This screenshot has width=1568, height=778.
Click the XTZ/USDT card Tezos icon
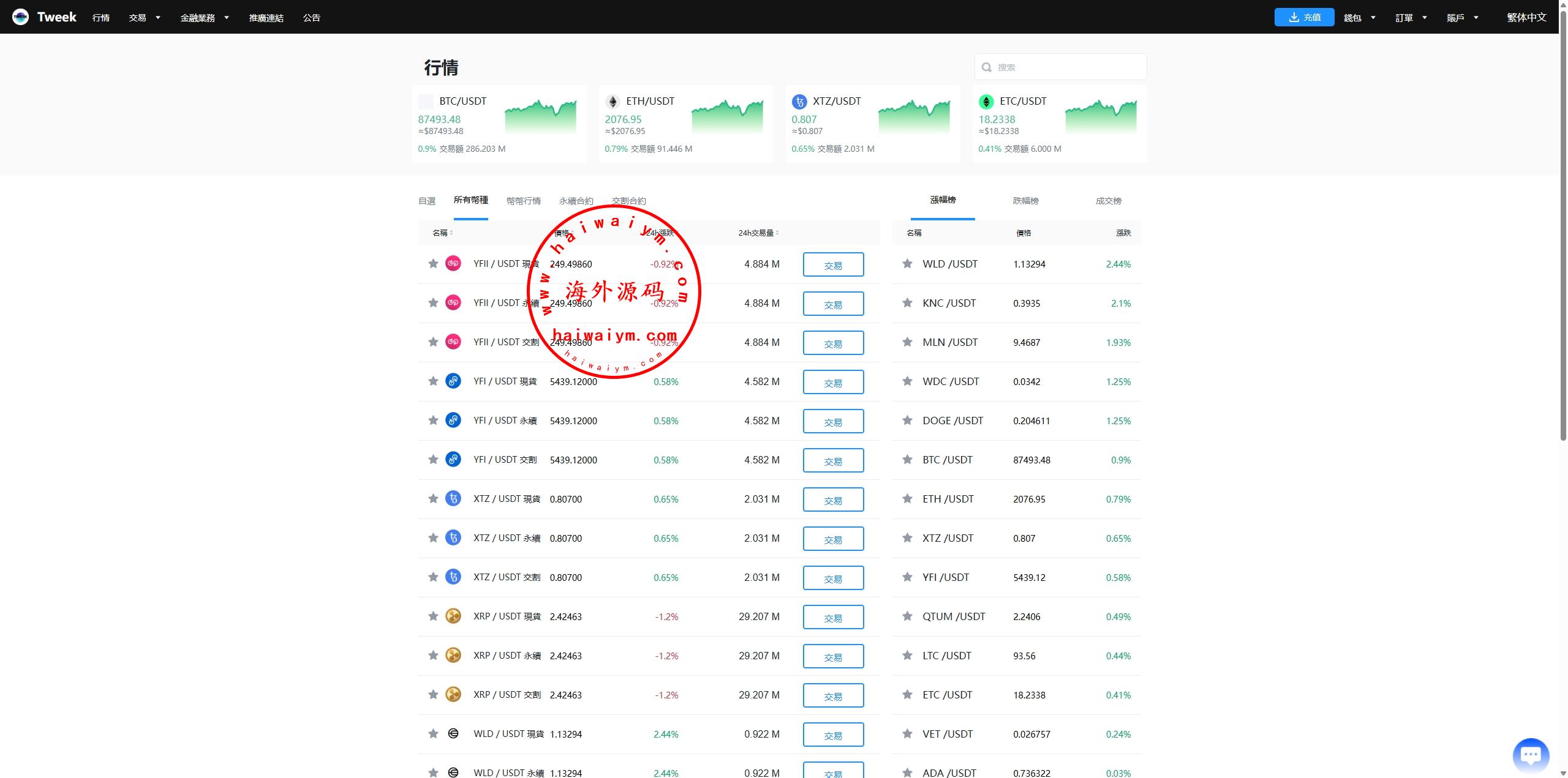pos(799,102)
